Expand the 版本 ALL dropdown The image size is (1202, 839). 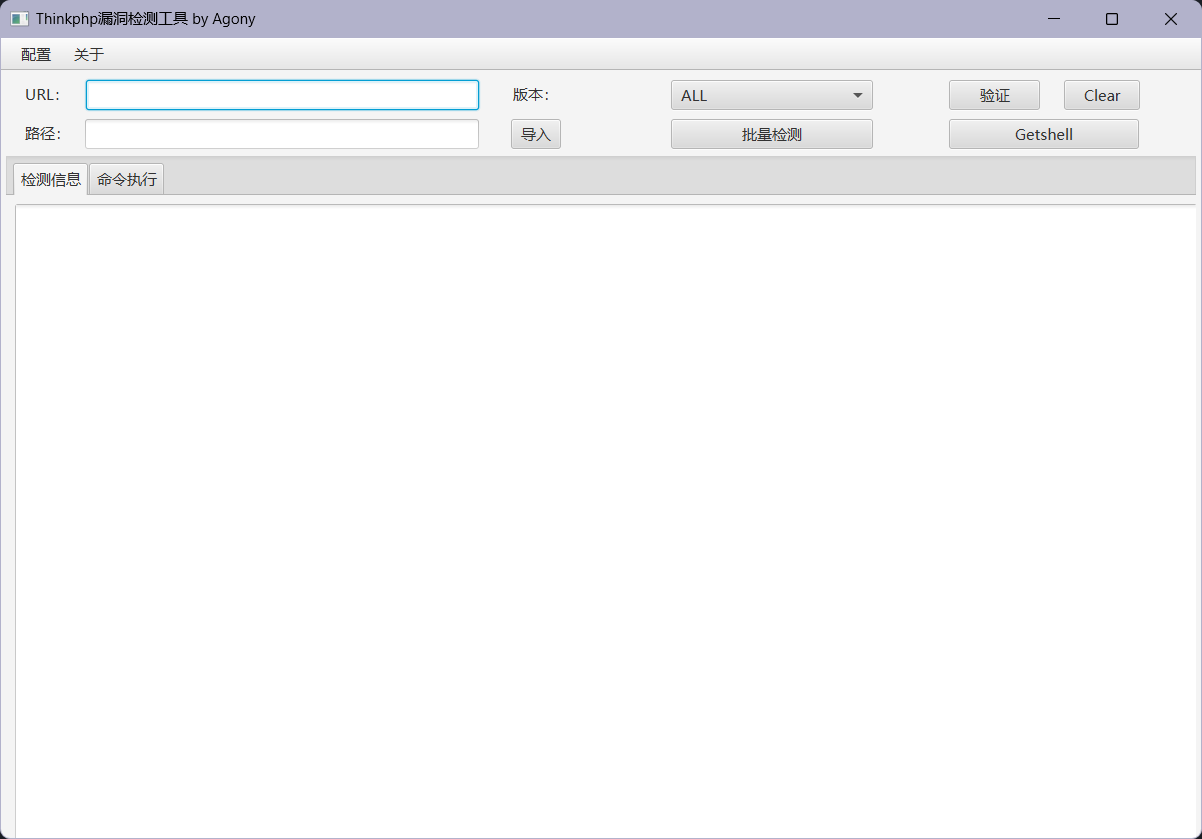[x=772, y=95]
